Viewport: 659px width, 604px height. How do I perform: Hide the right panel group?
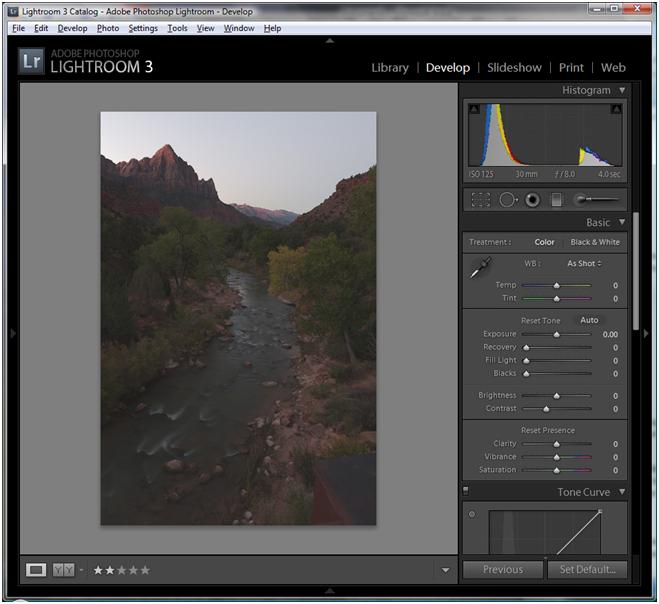point(646,333)
